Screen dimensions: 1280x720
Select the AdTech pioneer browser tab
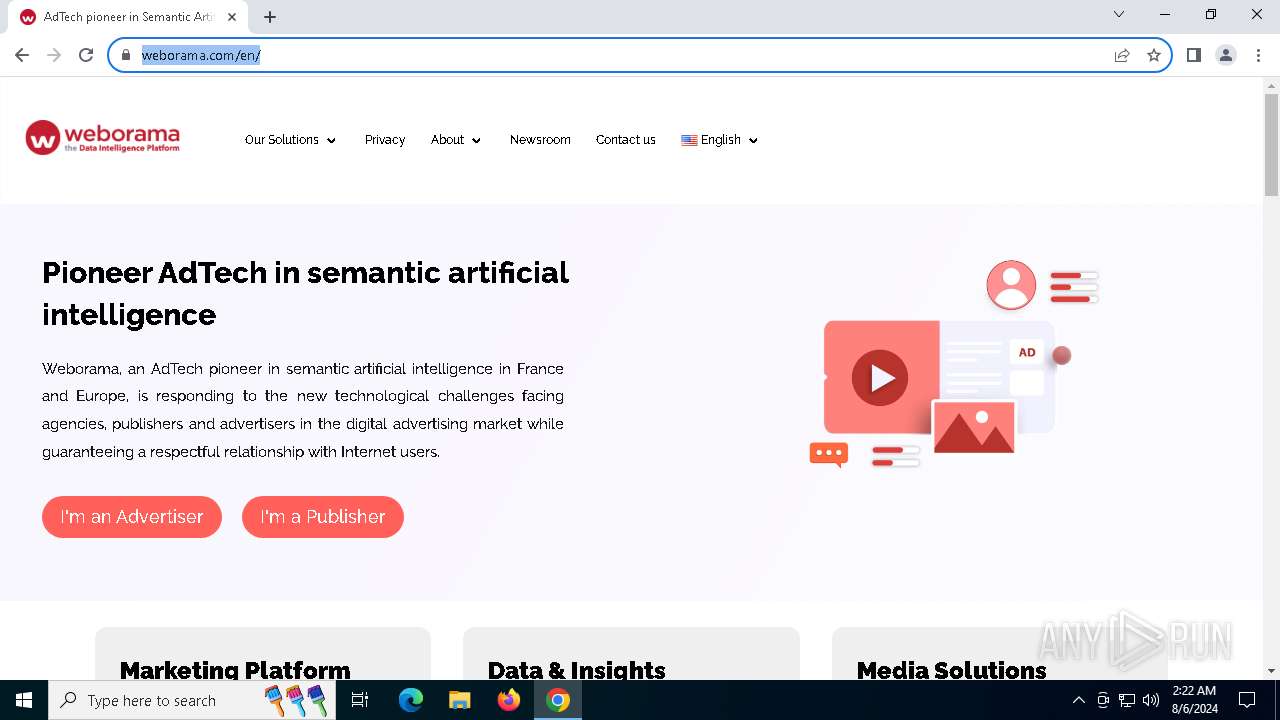pyautogui.click(x=130, y=17)
